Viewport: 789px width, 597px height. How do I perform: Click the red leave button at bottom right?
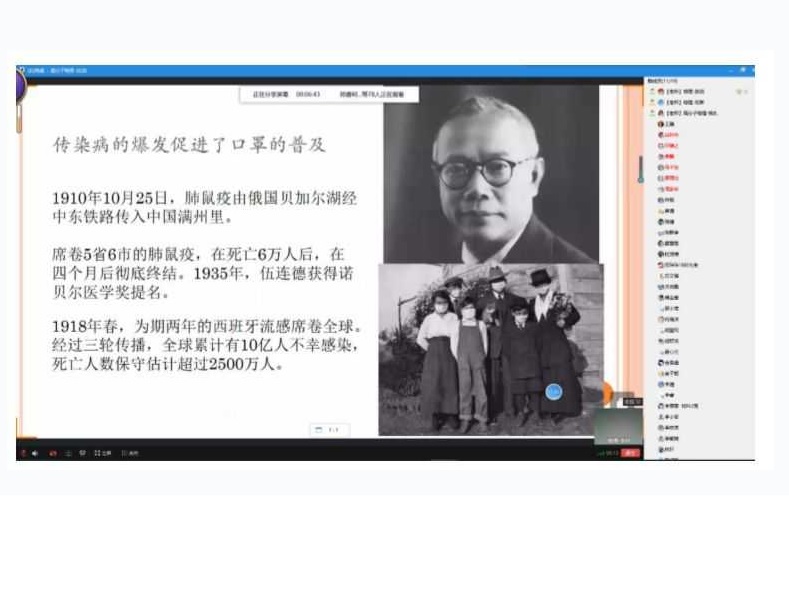click(x=630, y=453)
